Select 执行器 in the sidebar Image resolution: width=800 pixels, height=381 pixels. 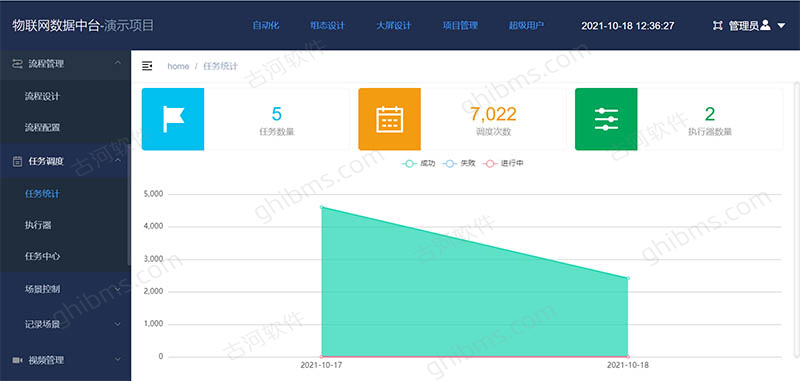point(38,225)
